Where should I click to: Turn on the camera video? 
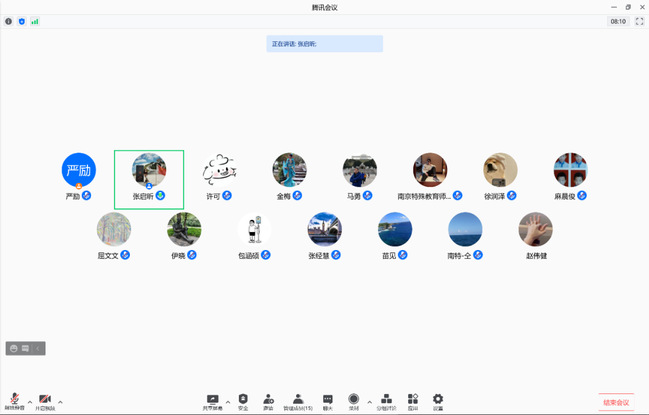[x=45, y=401]
